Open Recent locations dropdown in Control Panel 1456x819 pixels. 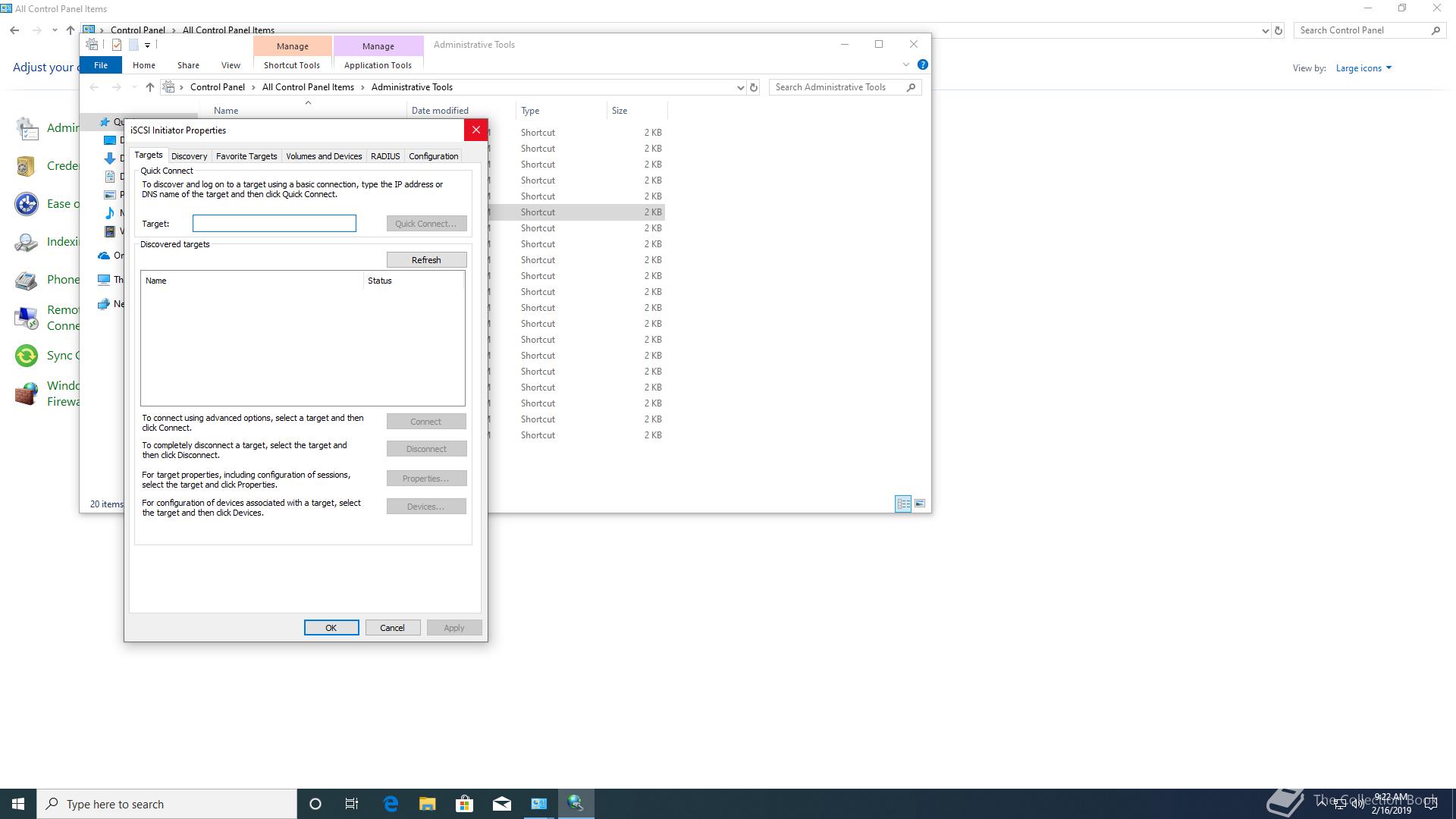(x=55, y=30)
